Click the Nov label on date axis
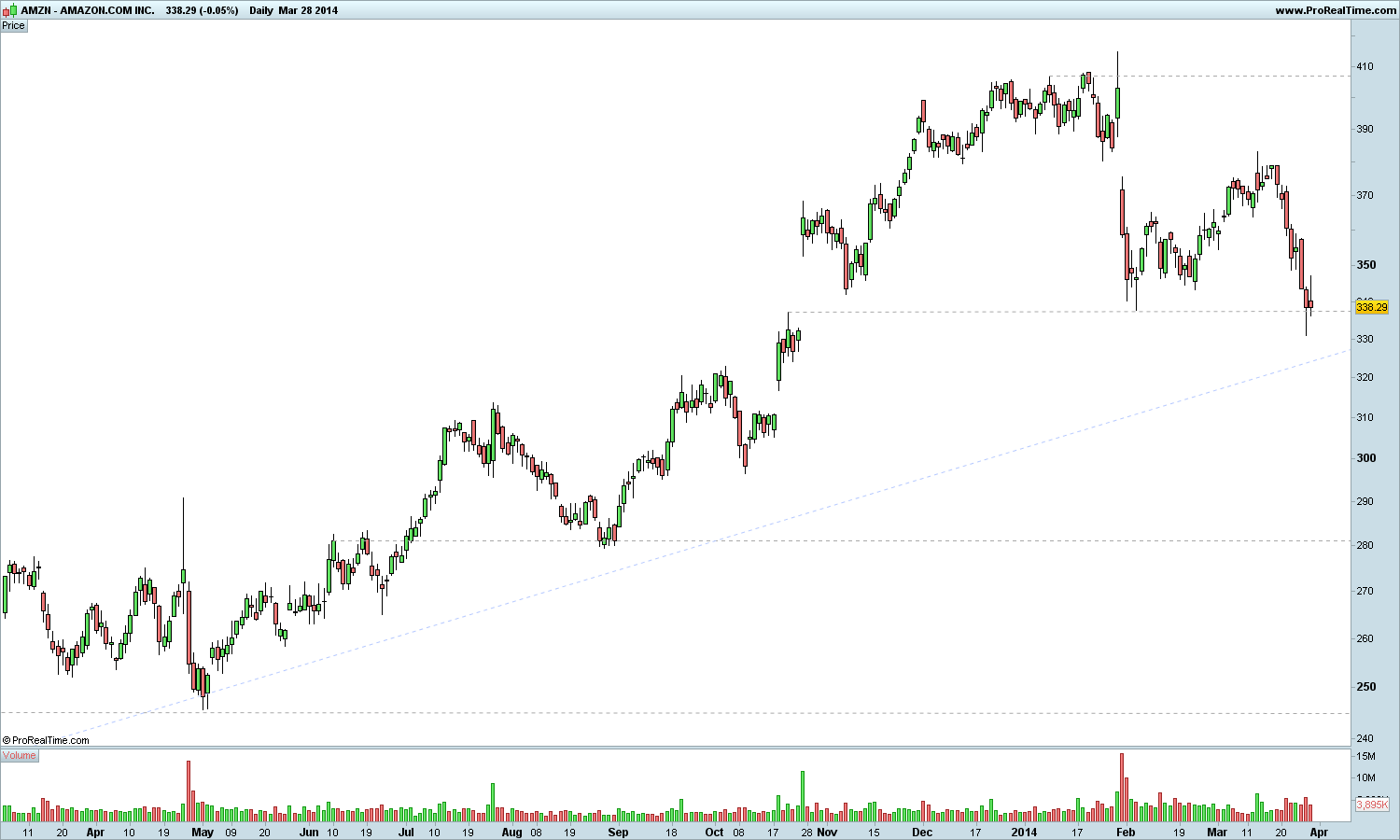The width and height of the screenshot is (1400, 840). [x=828, y=832]
